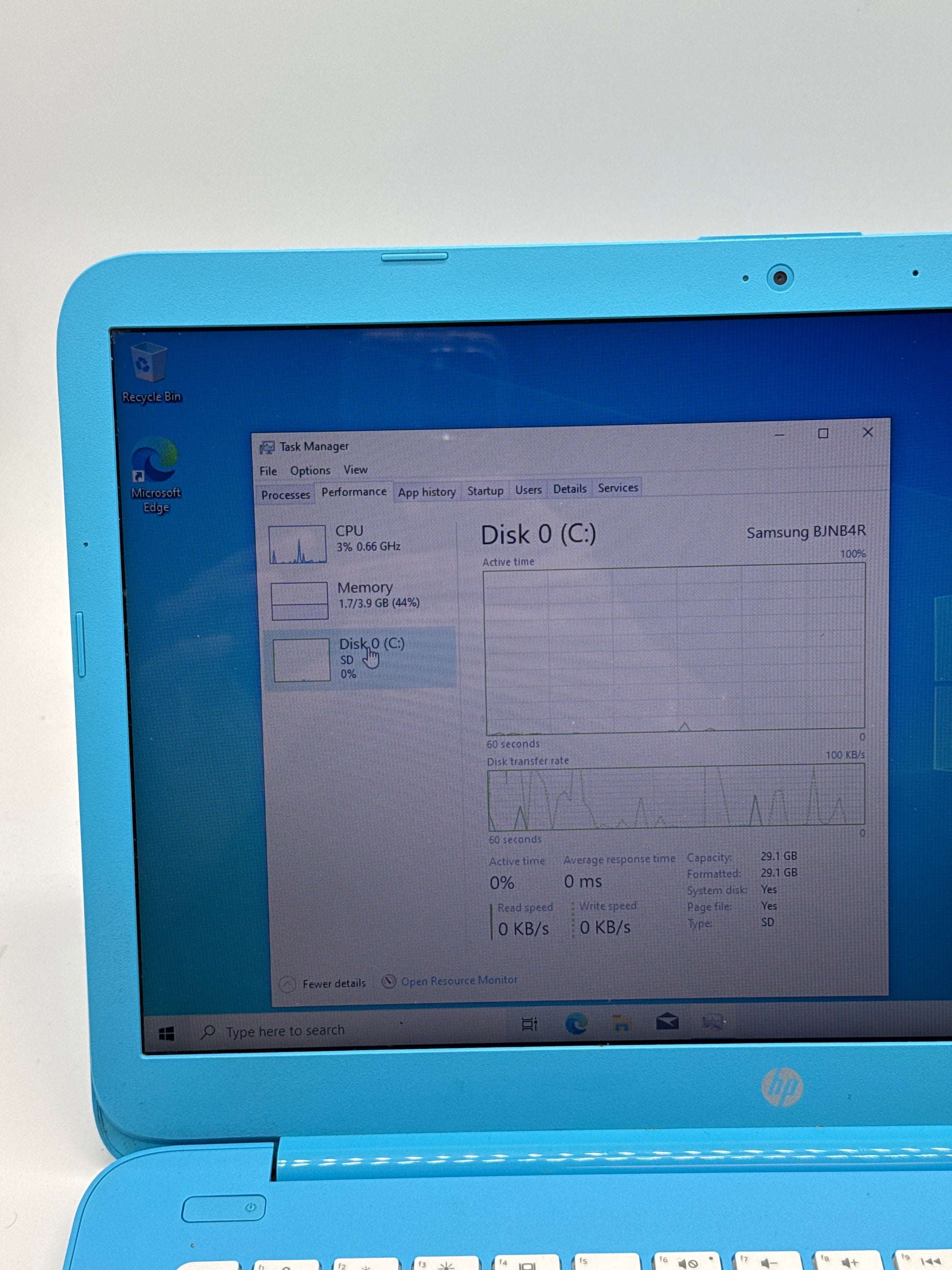
Task: Open the Options menu
Action: [x=310, y=471]
